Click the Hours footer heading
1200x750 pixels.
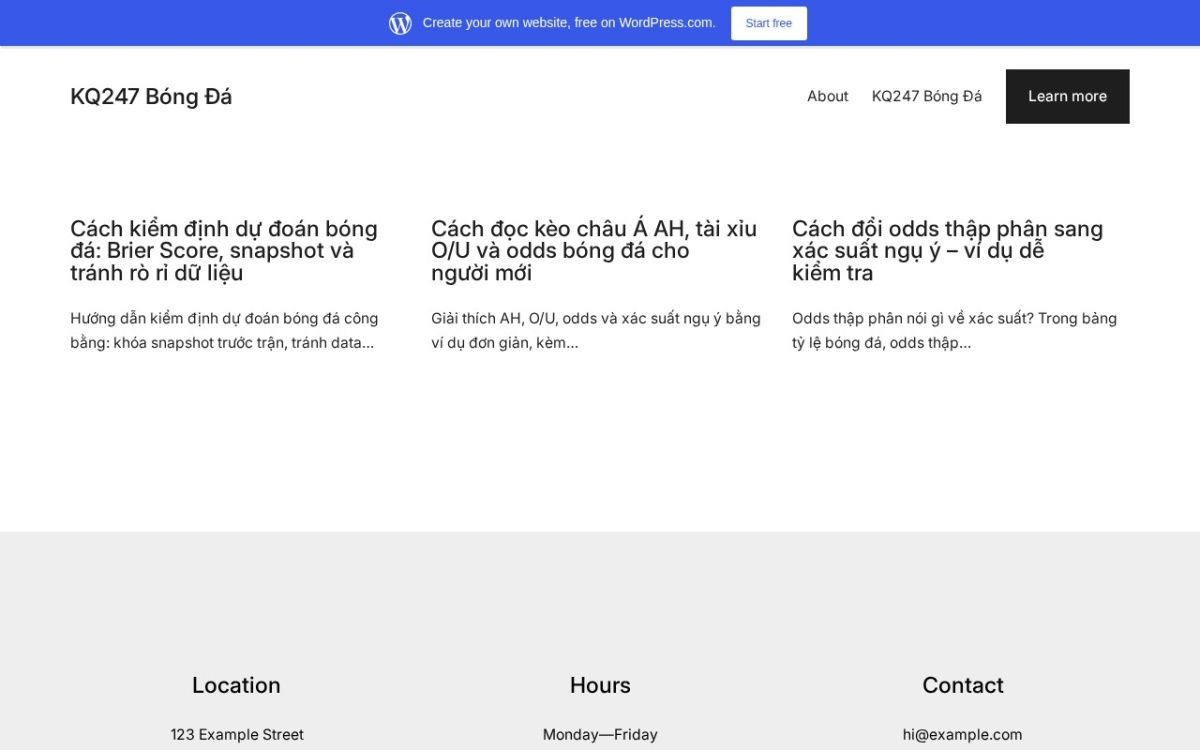[600, 685]
